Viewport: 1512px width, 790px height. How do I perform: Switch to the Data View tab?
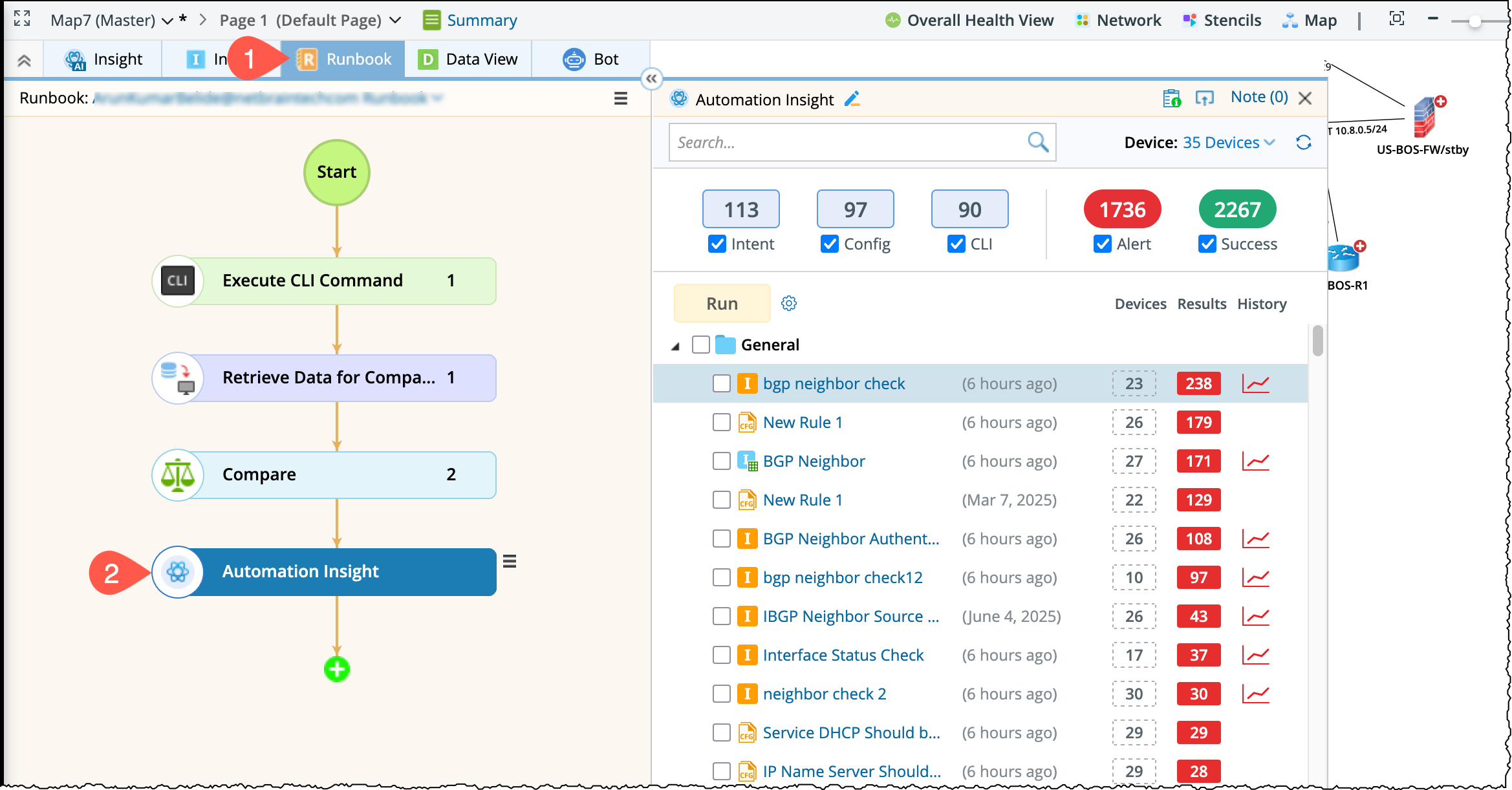[468, 59]
